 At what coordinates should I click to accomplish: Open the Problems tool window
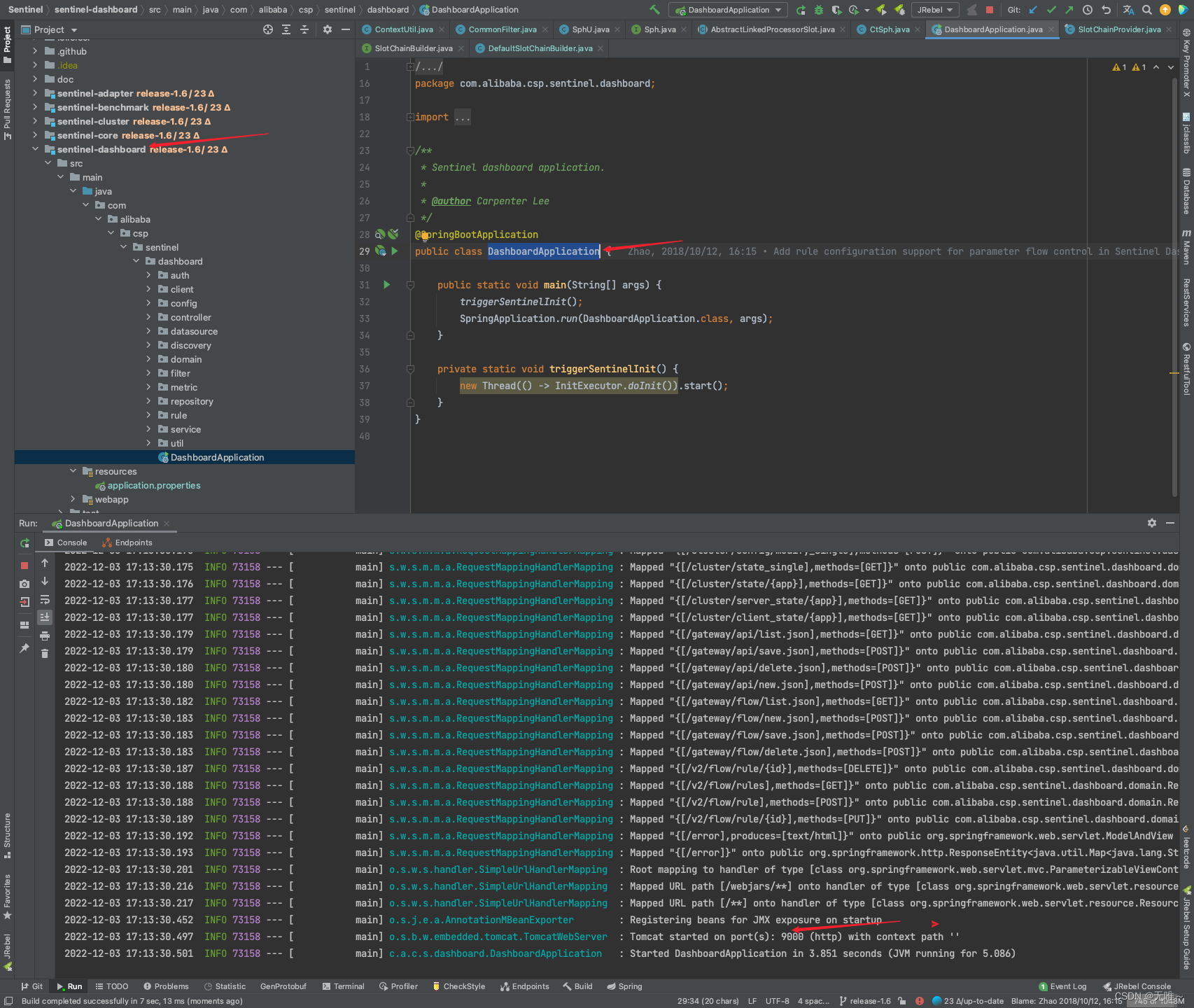point(166,986)
